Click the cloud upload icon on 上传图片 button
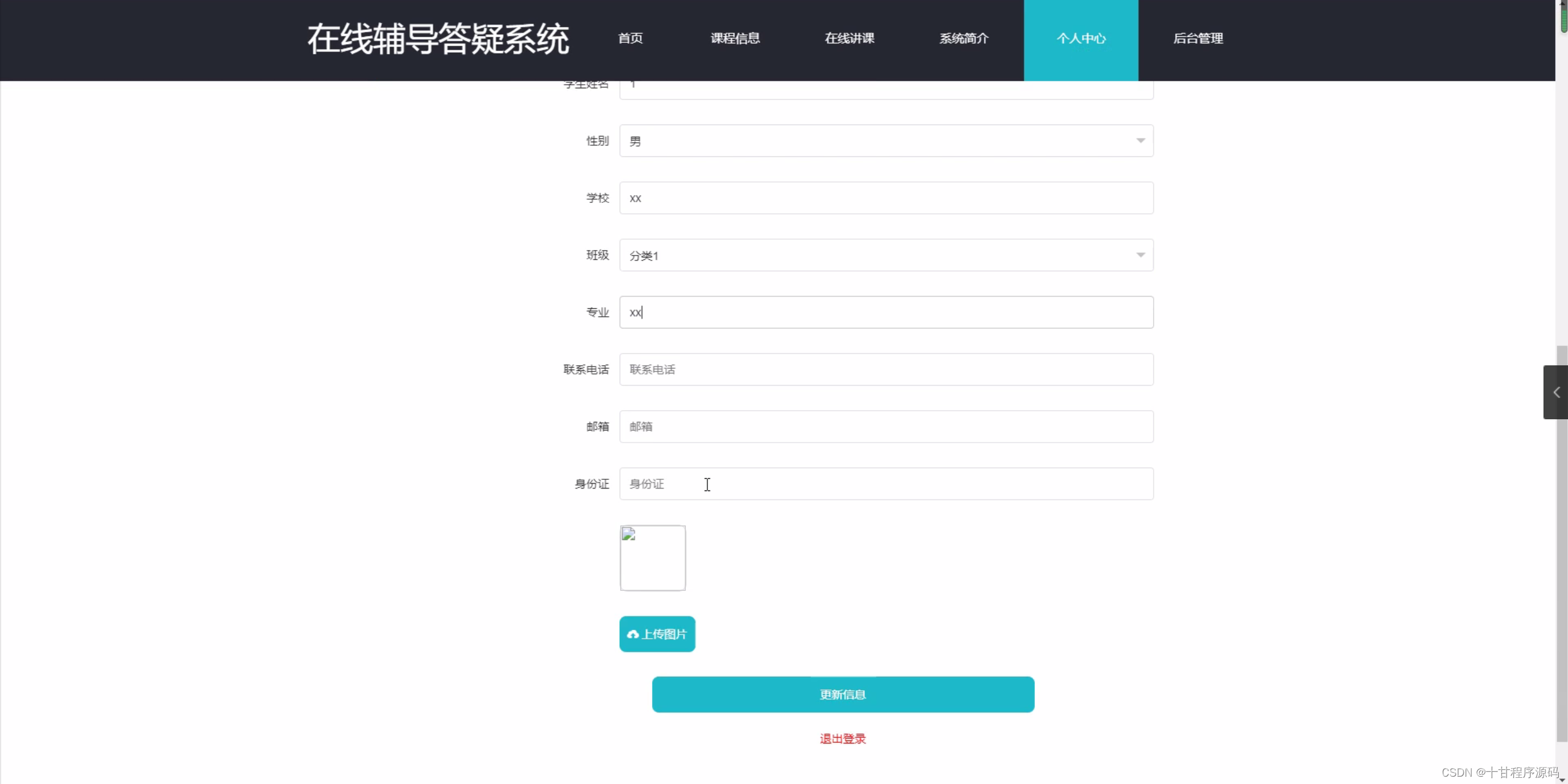Viewport: 1568px width, 784px height. tap(633, 634)
